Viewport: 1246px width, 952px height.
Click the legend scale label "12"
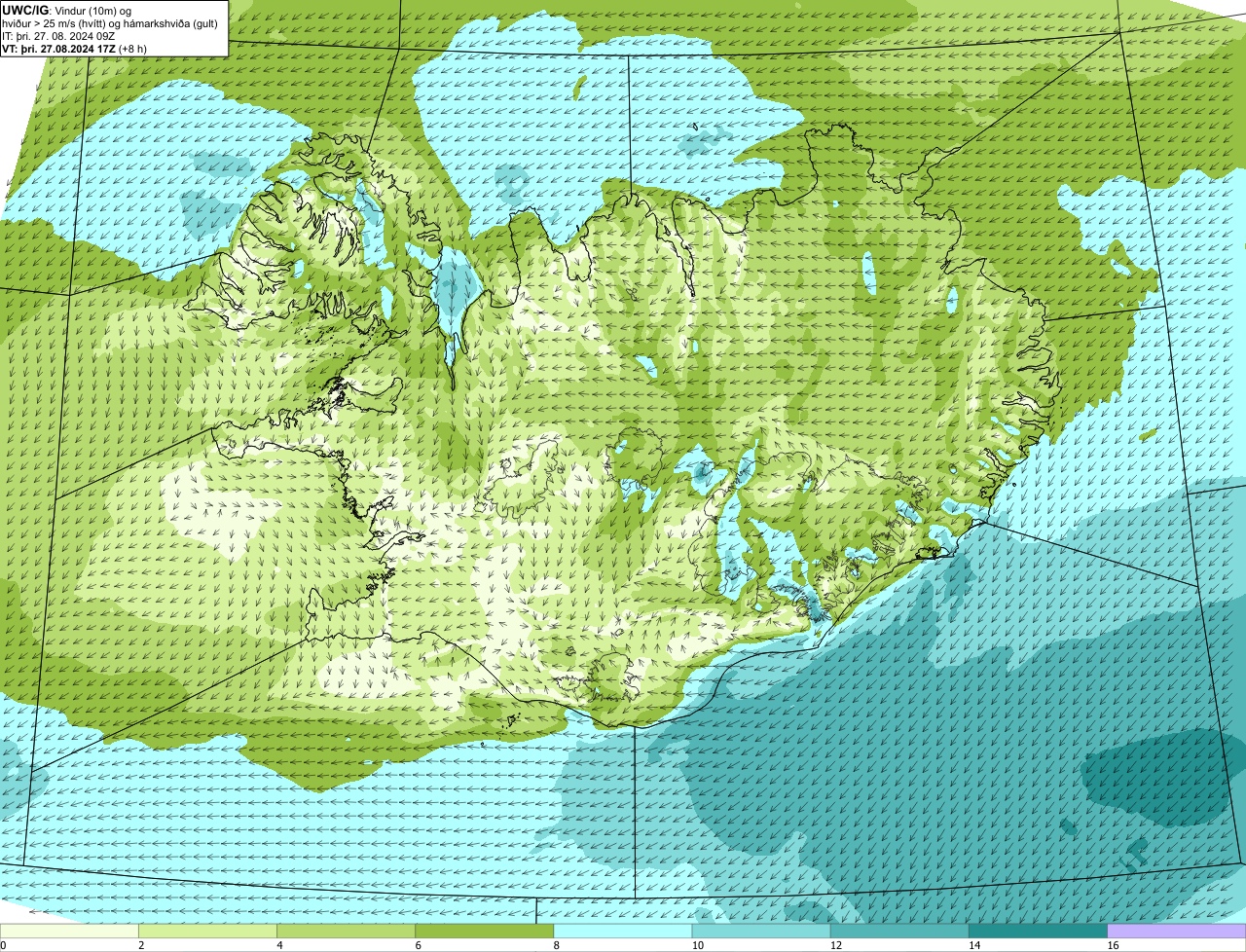(x=836, y=945)
